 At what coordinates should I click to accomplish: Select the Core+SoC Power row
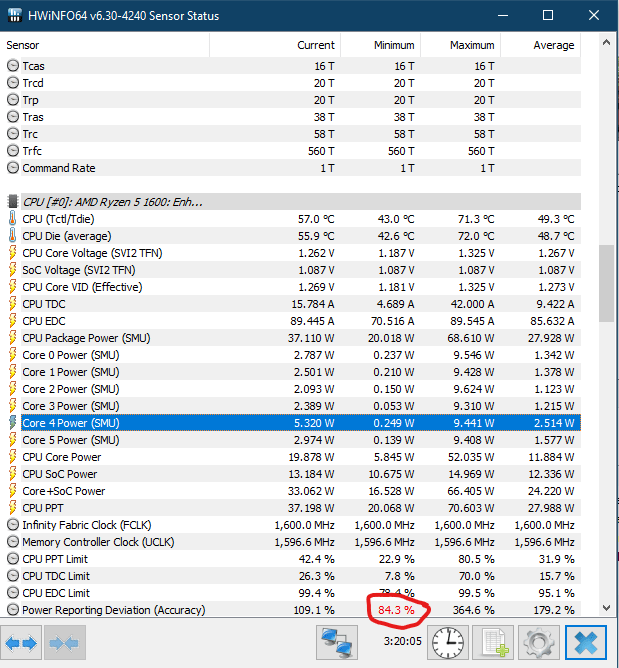click(294, 491)
